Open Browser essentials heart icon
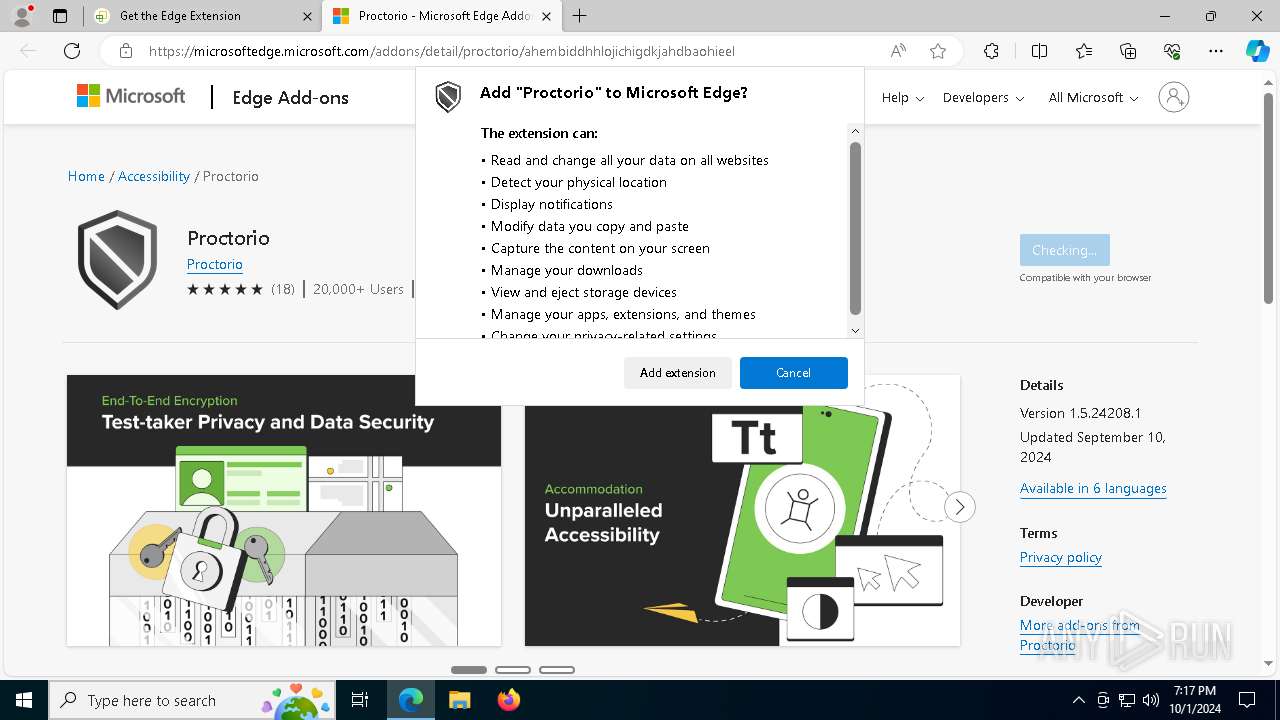The image size is (1280, 720). tap(1172, 51)
